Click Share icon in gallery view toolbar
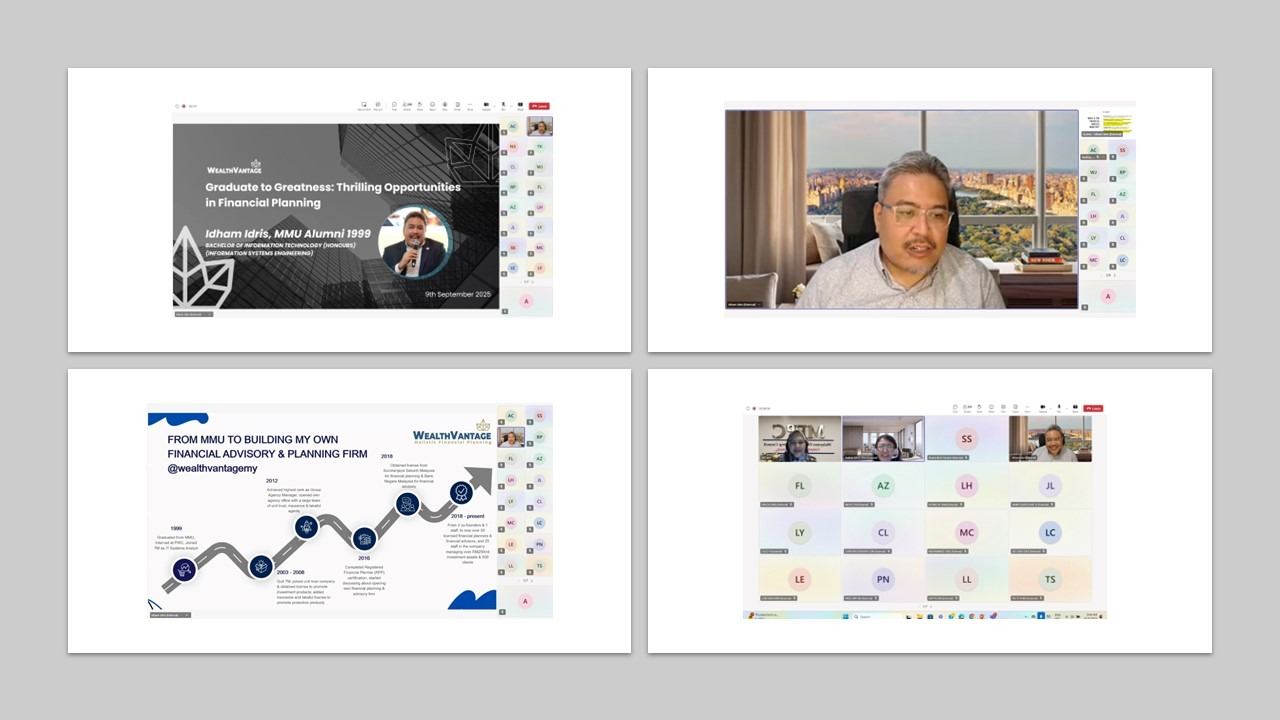Viewport: 1280px width, 720px height. (x=1075, y=408)
